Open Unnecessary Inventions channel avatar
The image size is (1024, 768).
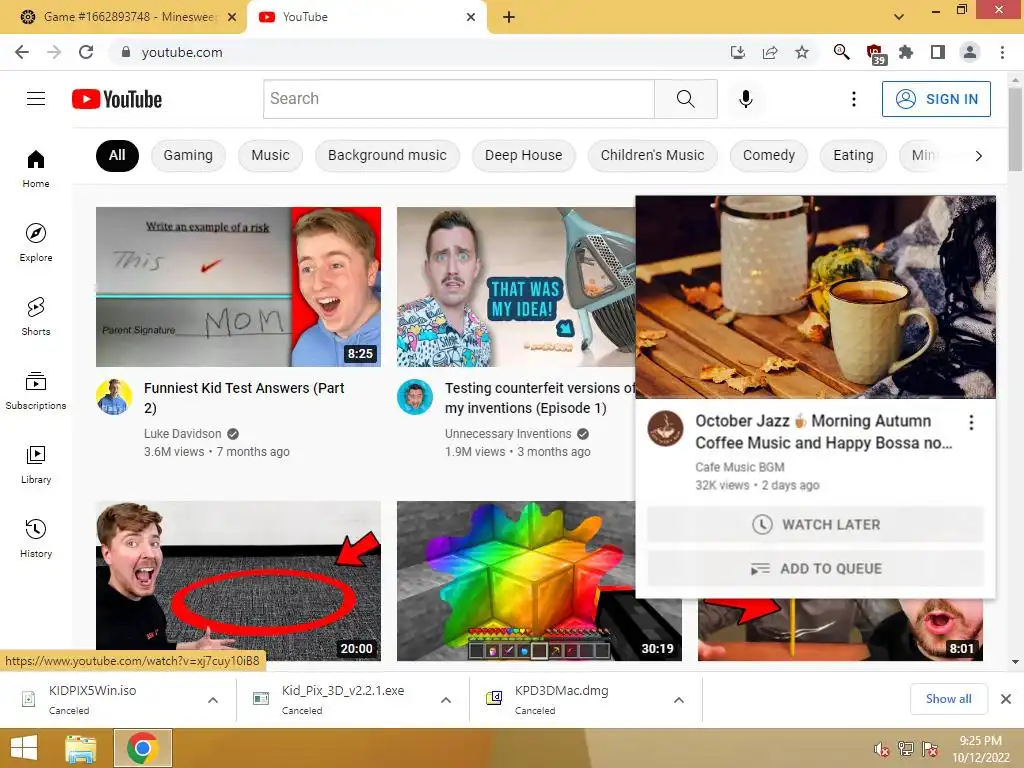click(415, 396)
